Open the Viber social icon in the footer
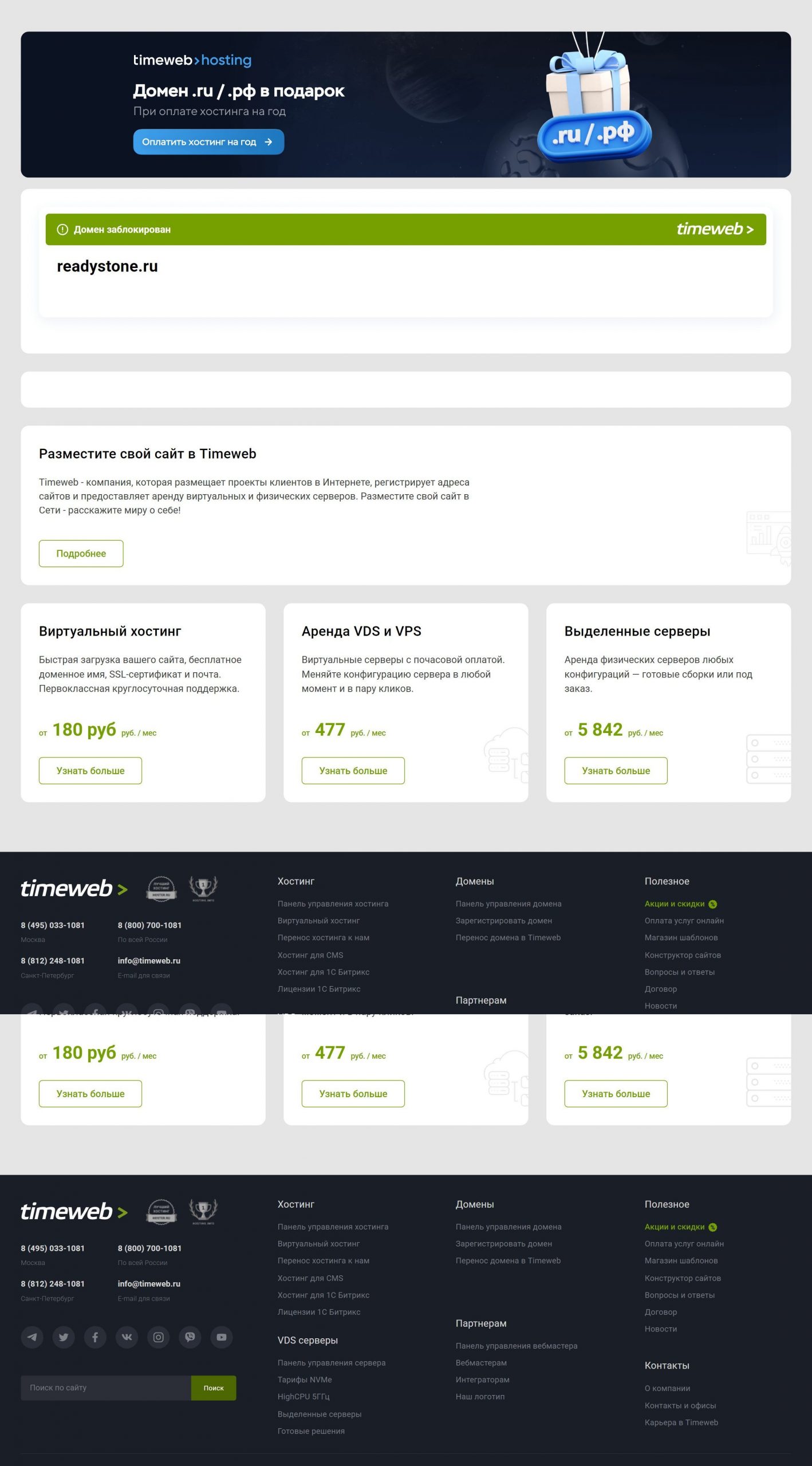812x1466 pixels. point(190,1337)
